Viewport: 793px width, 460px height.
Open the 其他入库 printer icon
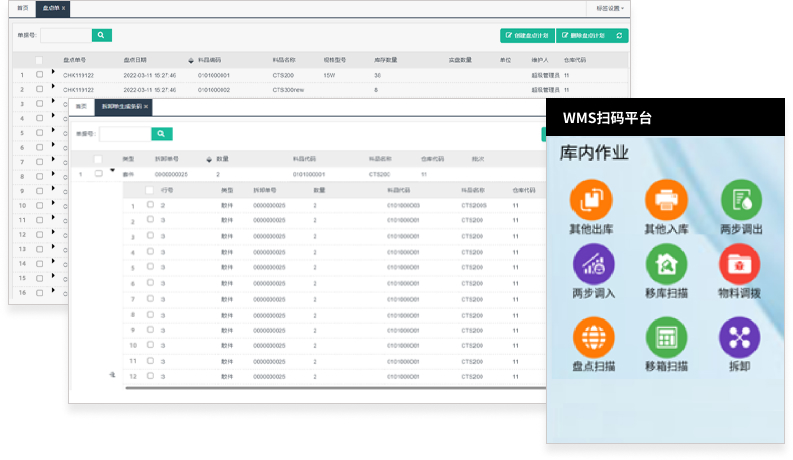click(x=667, y=199)
